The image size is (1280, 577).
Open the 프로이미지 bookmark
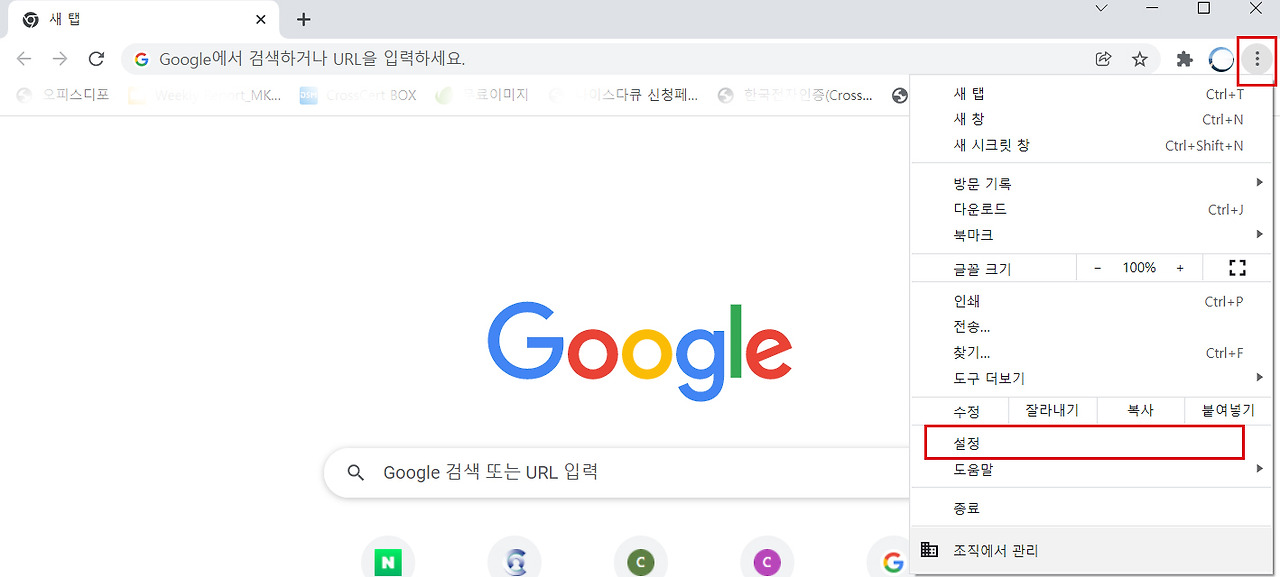point(482,95)
